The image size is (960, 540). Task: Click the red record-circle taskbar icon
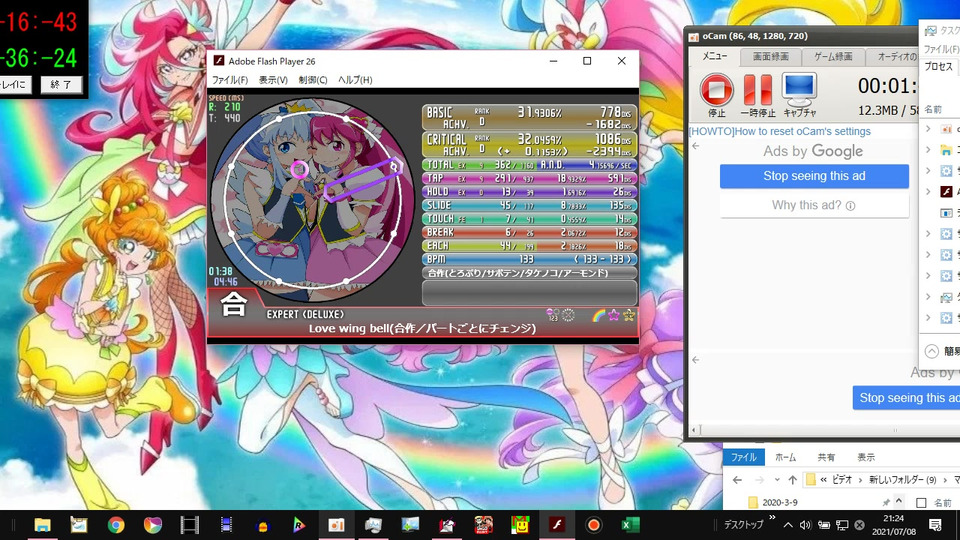[x=593, y=525]
